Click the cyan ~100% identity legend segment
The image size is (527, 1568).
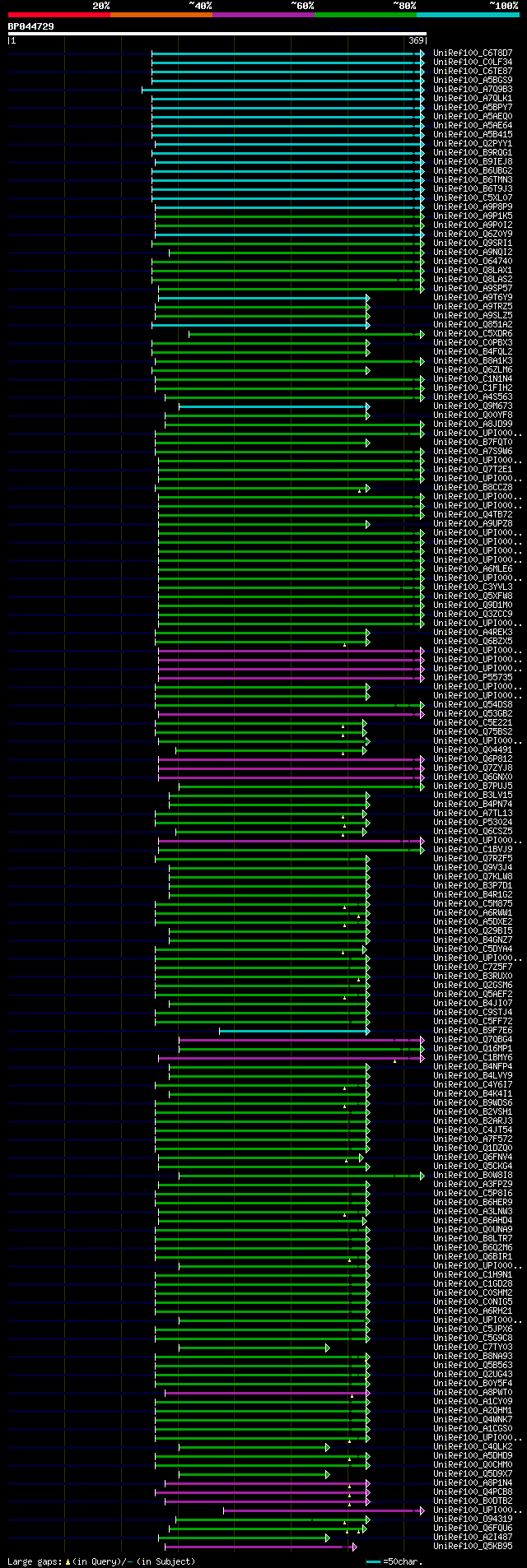468,15
